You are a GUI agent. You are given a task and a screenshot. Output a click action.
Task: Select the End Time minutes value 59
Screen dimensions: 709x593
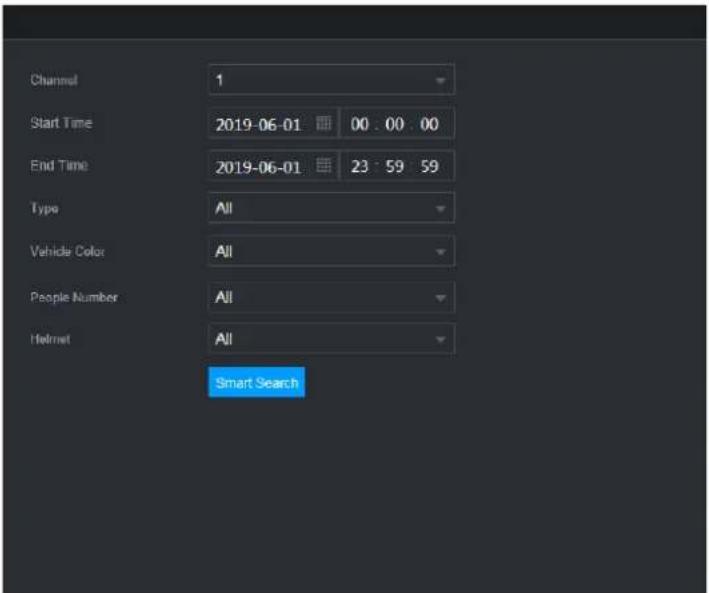[394, 166]
